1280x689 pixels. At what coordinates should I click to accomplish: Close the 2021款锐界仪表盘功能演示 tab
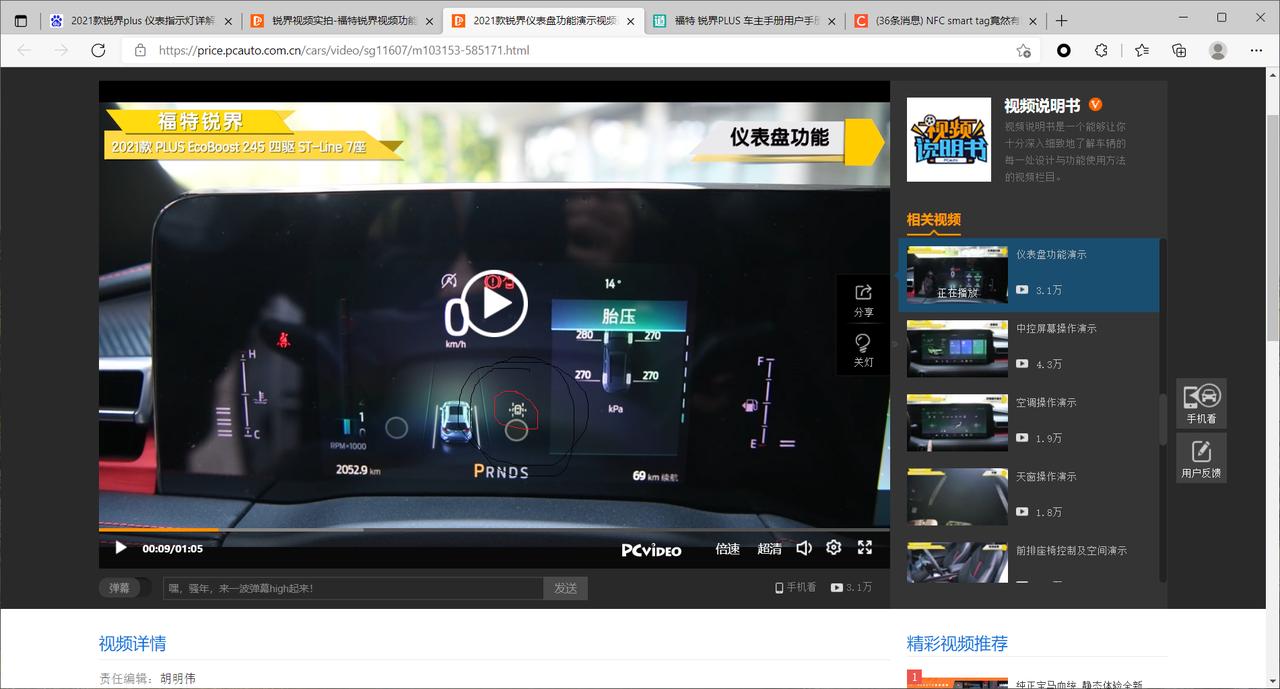tap(631, 21)
